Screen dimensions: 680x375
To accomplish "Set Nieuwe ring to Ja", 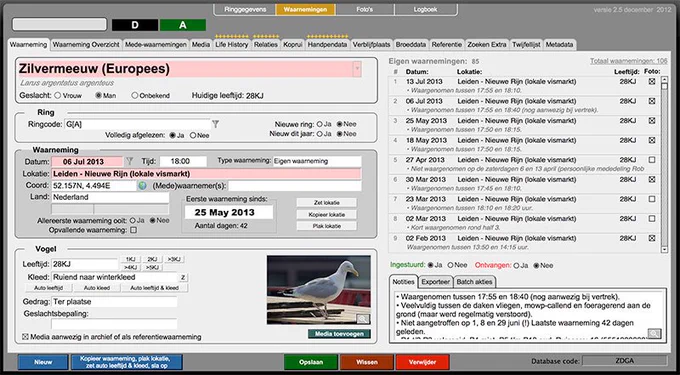I will click(320, 124).
